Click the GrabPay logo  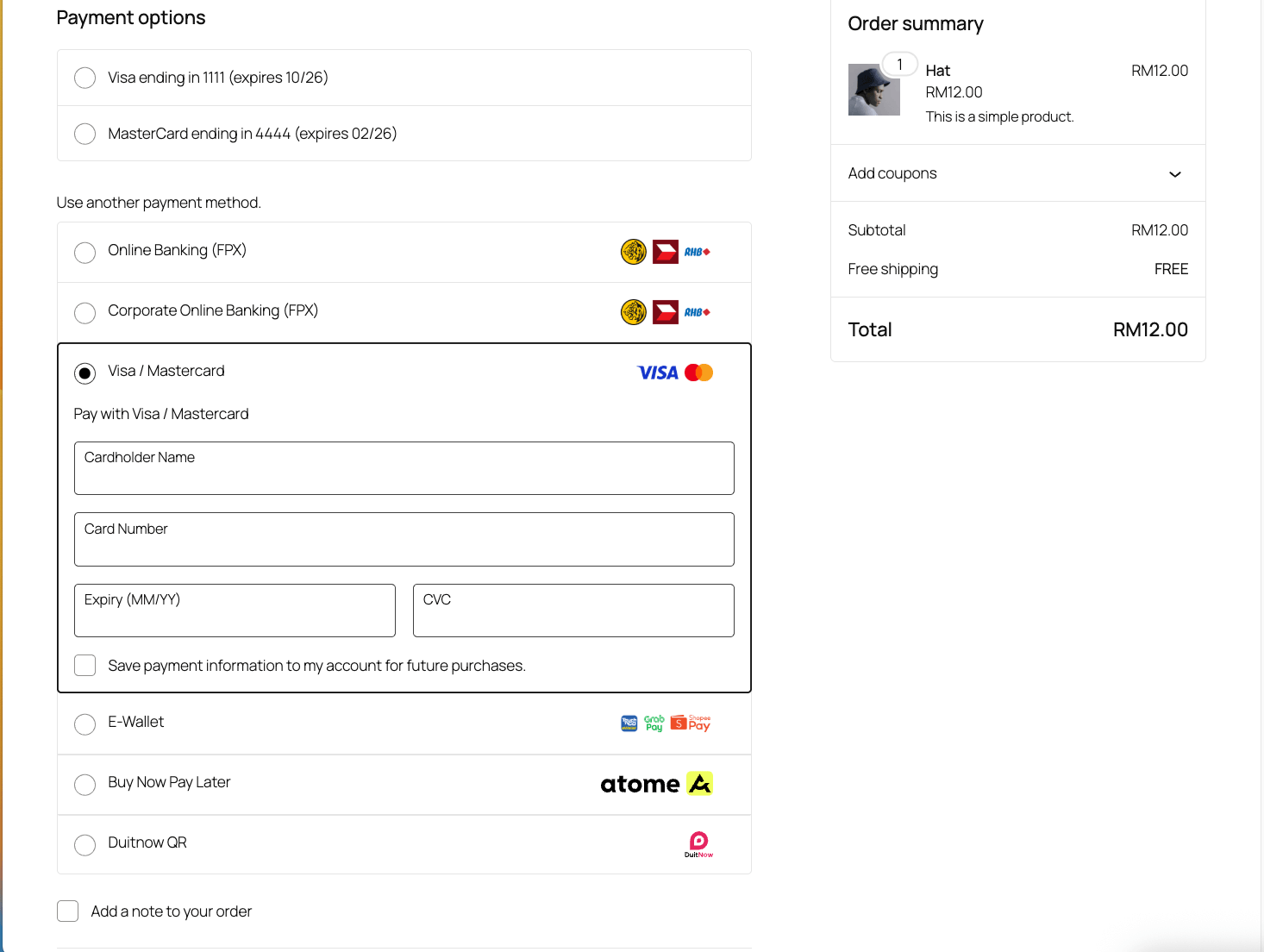click(654, 723)
